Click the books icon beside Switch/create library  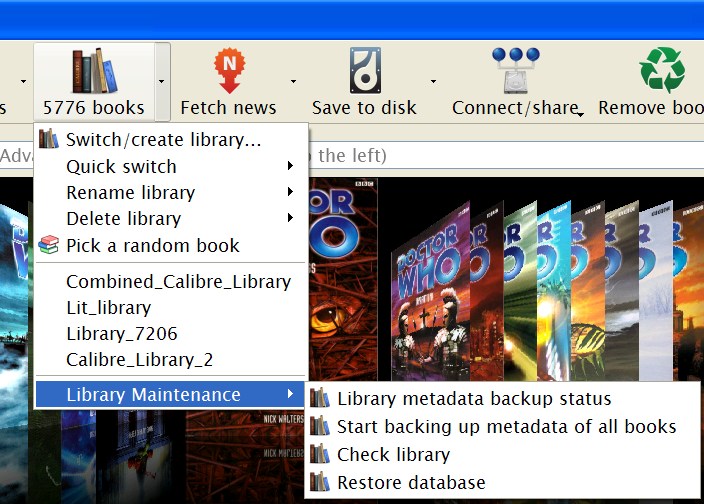pyautogui.click(x=48, y=139)
